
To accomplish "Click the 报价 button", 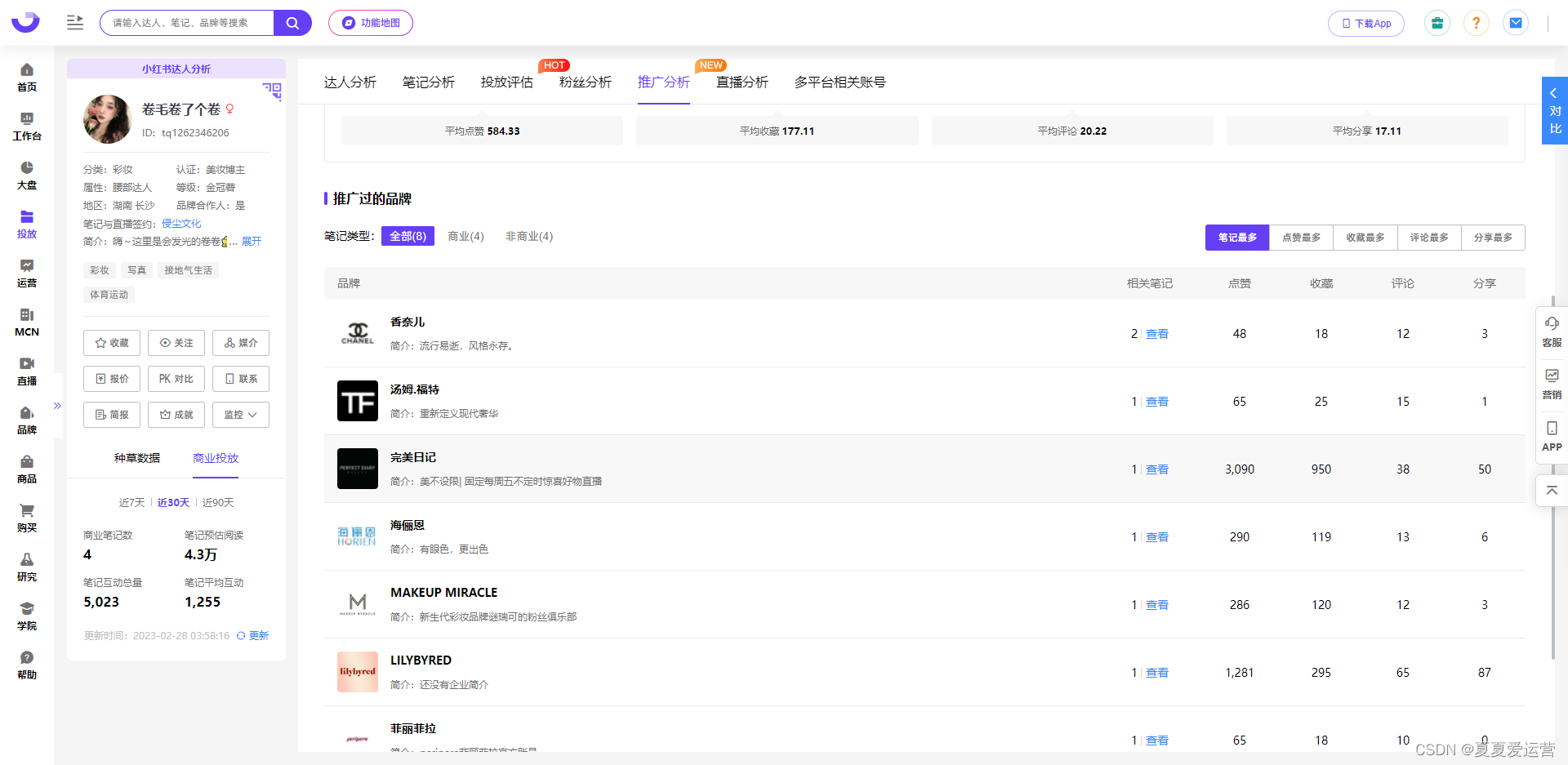I will (112, 379).
